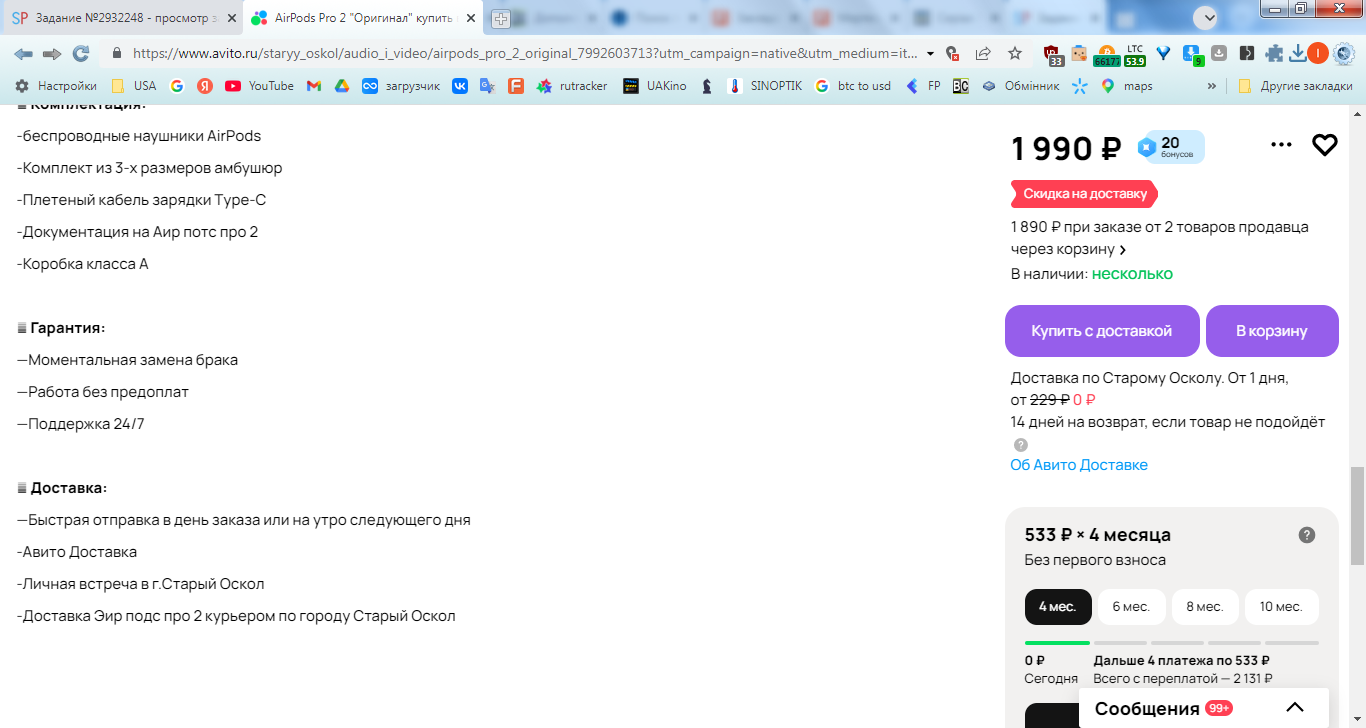This screenshot has height=728, width=1366.
Task: Show hidden bookmarks with the double chevron
Action: [x=1212, y=86]
